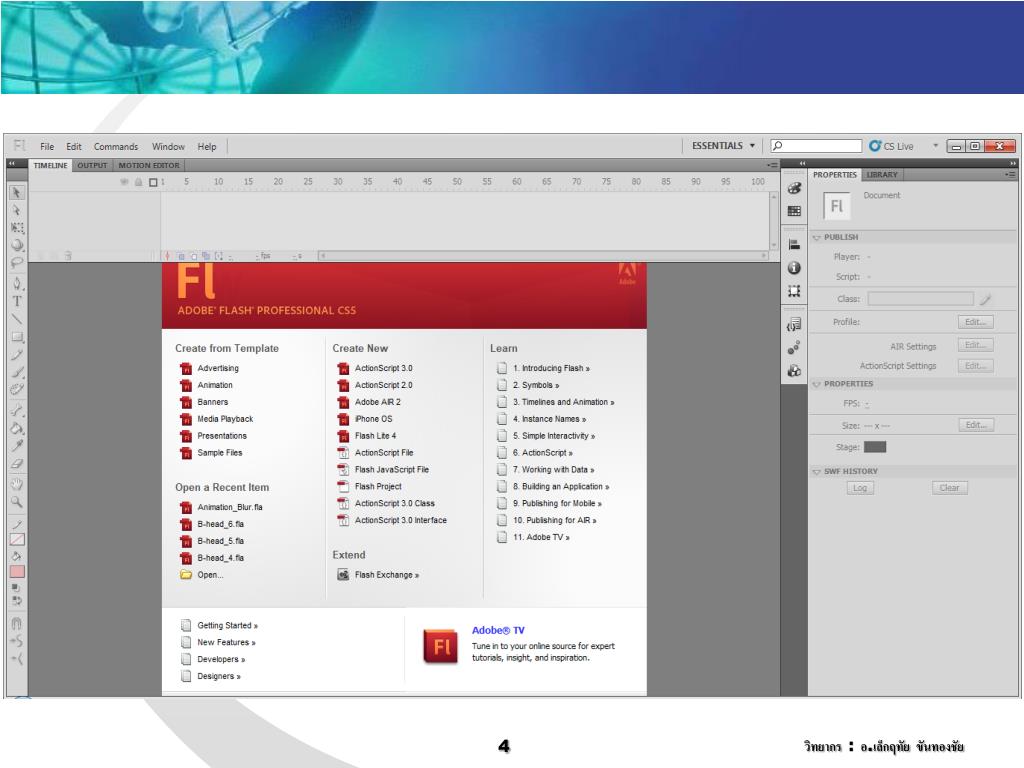1024x768 pixels.
Task: Switch to the OUTPUT tab
Action: click(x=92, y=166)
